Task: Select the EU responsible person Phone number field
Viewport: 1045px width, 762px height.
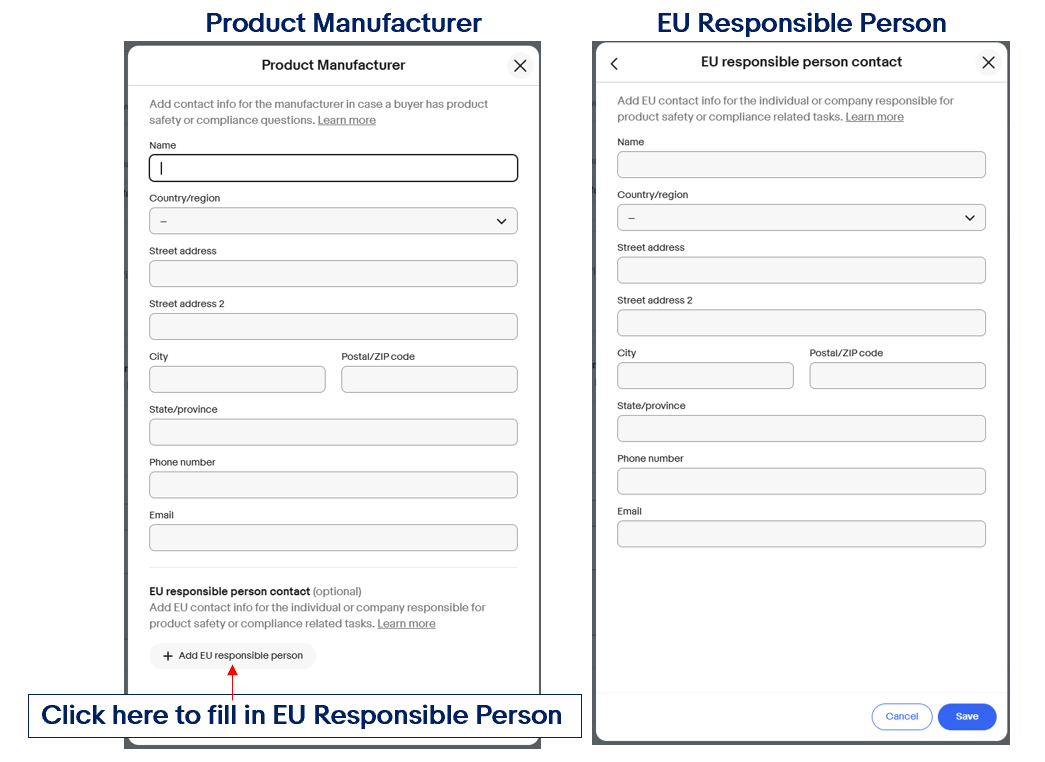Action: coord(801,481)
